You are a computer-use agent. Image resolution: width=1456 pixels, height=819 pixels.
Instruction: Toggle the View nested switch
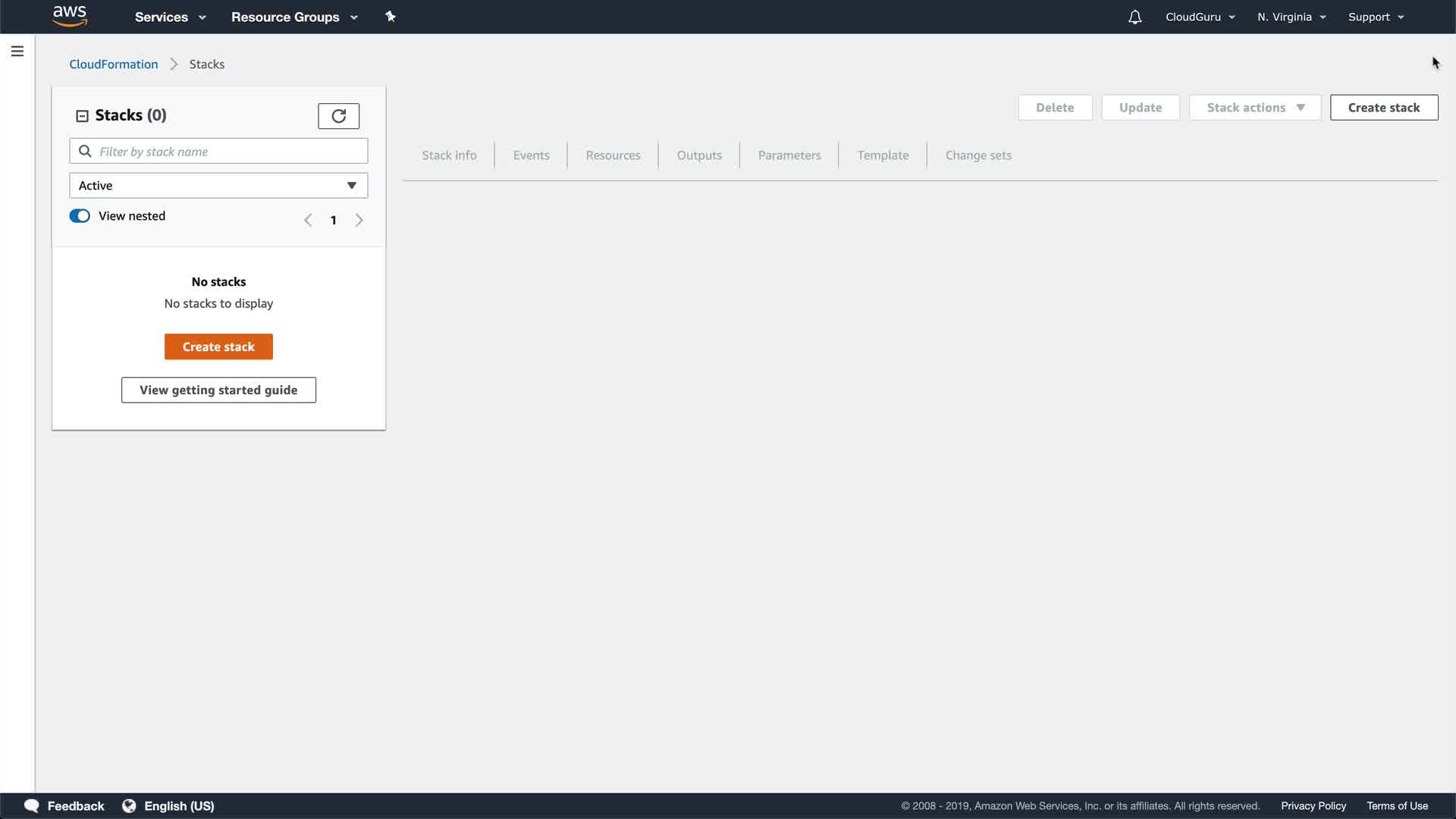tap(80, 216)
